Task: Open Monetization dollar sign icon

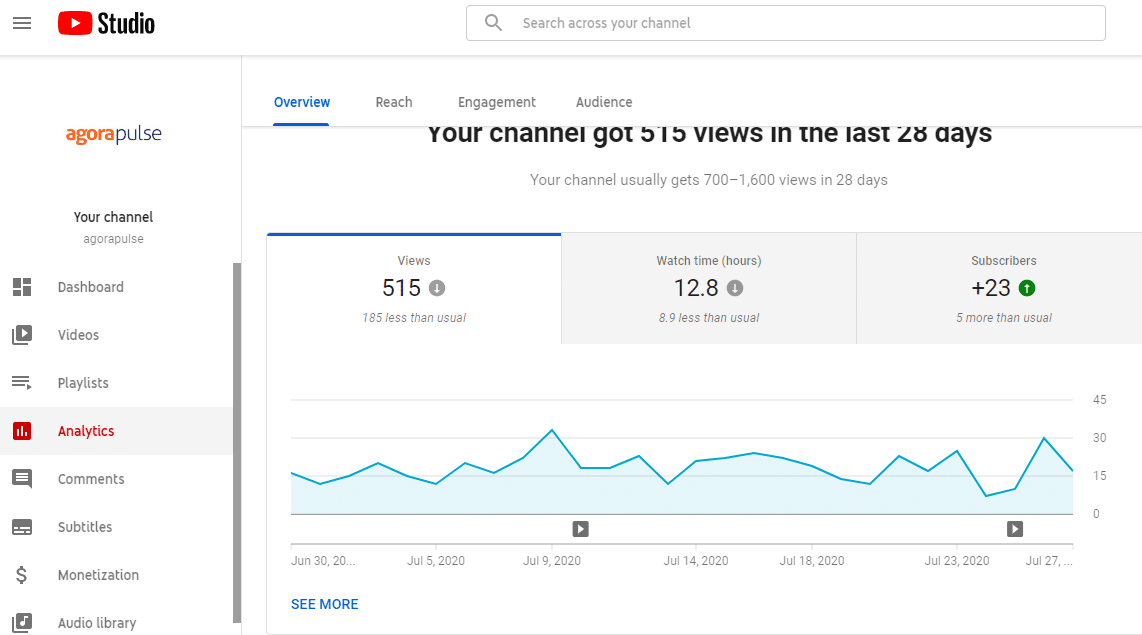Action: [22, 575]
